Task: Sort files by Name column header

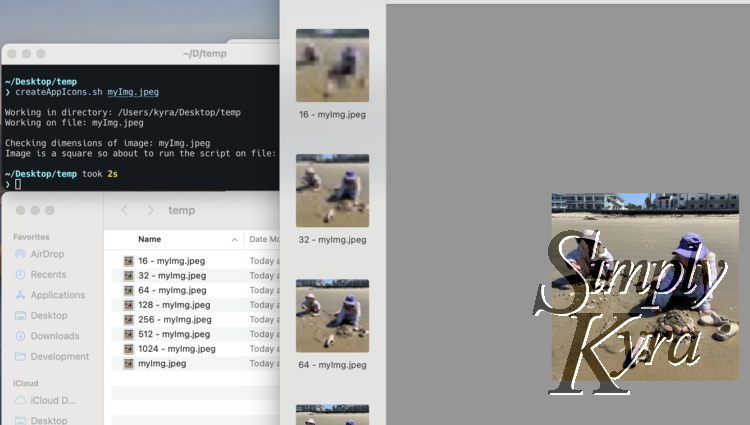Action: tap(150, 239)
